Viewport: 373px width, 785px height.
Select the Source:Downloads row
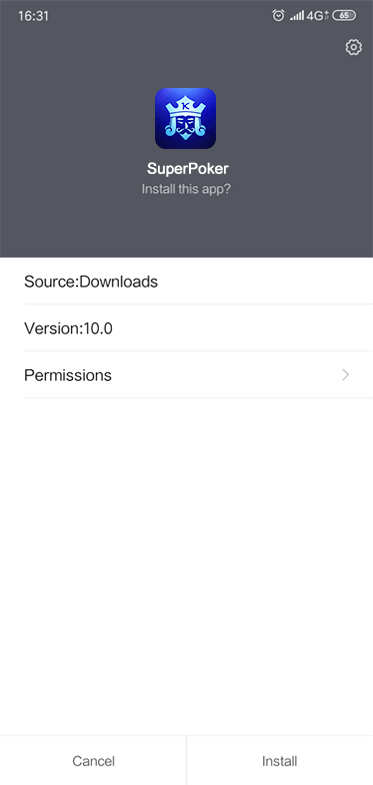[198, 281]
